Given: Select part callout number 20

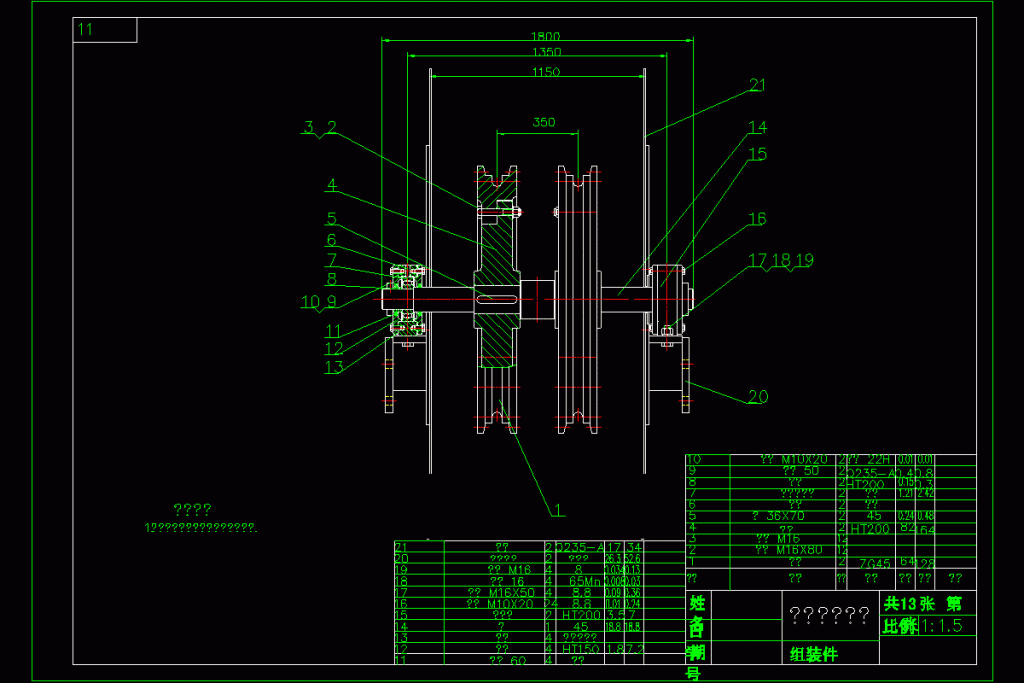Looking at the screenshot, I should (758, 396).
